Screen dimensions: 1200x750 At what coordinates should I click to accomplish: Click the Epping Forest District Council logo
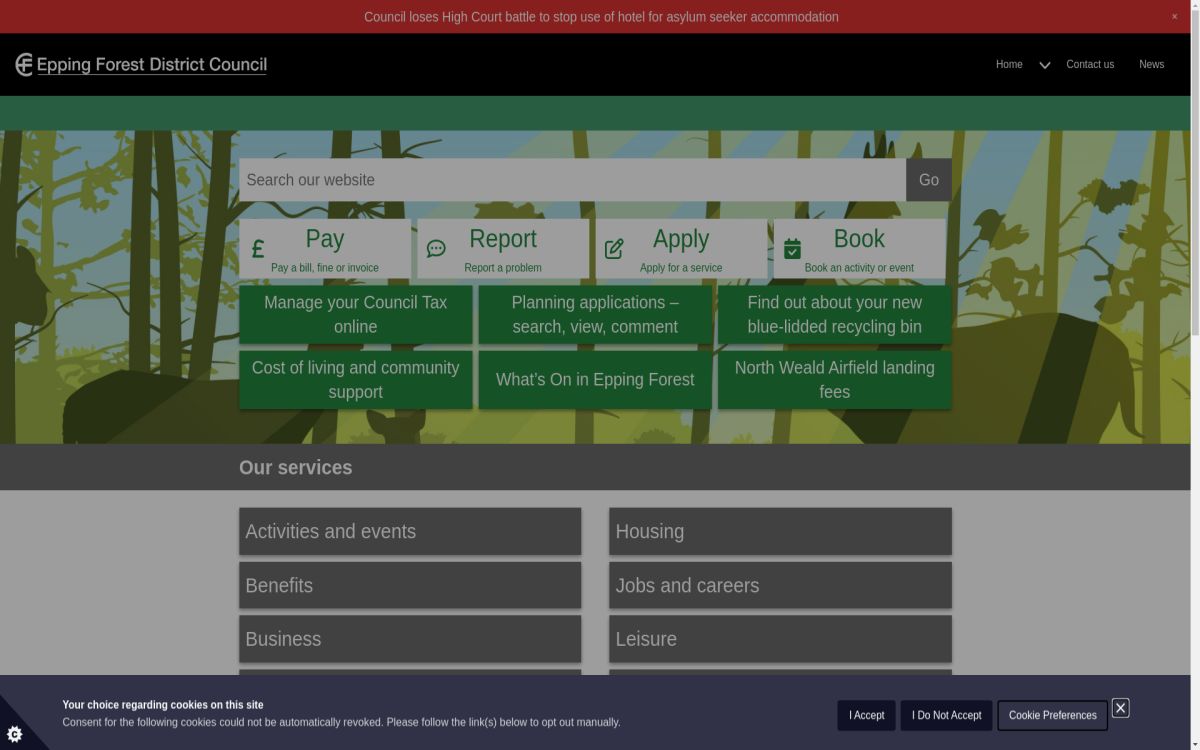point(141,65)
